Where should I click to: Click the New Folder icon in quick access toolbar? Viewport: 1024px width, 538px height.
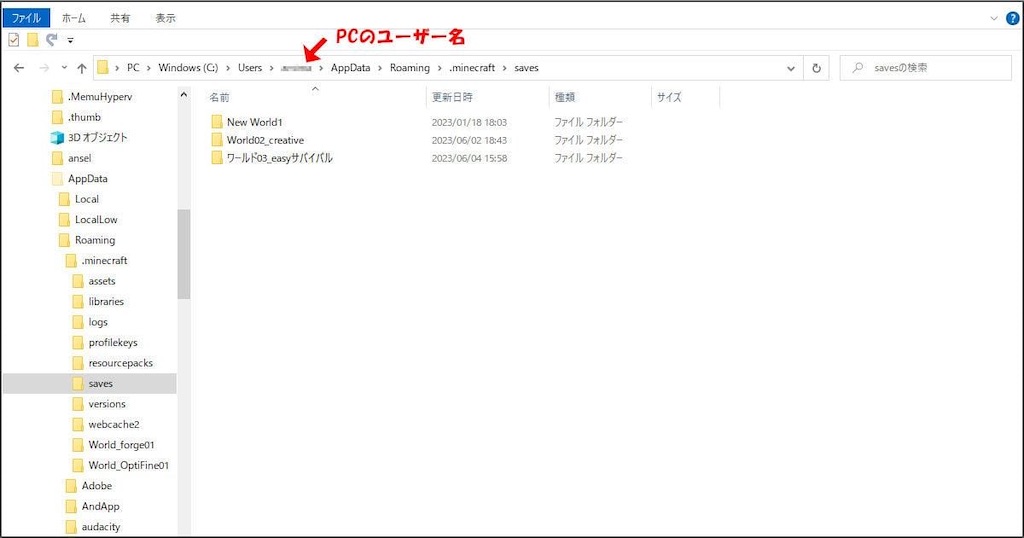(x=33, y=40)
